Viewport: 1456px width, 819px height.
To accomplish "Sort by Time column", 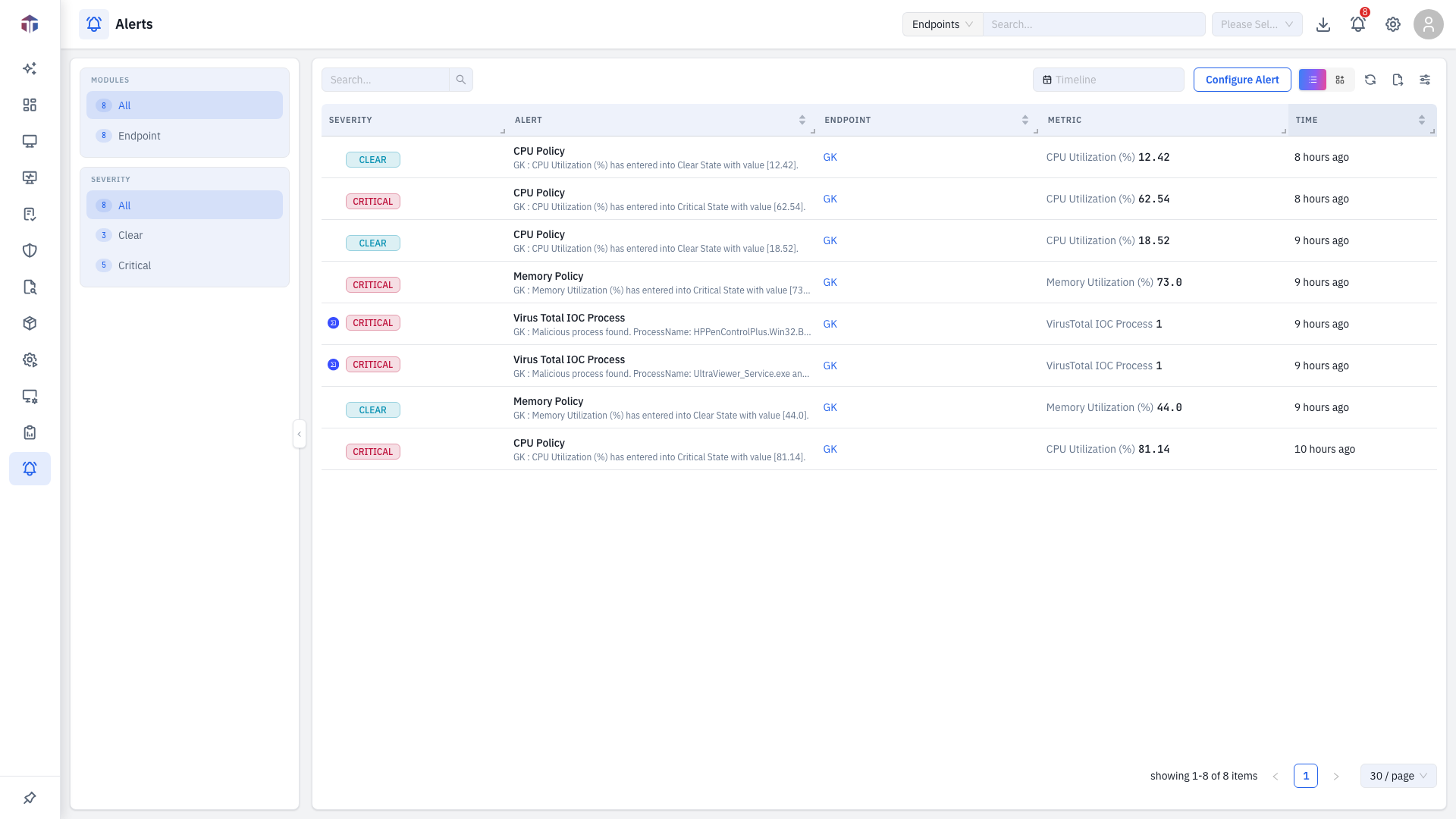I will (1422, 120).
